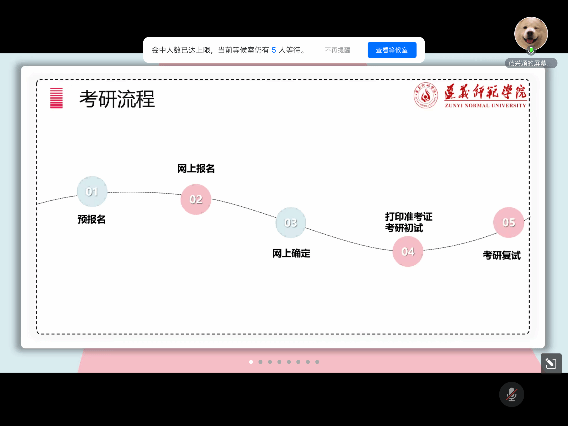
Task: Click the red striped icon beside 考研流程
Action: pos(56,98)
